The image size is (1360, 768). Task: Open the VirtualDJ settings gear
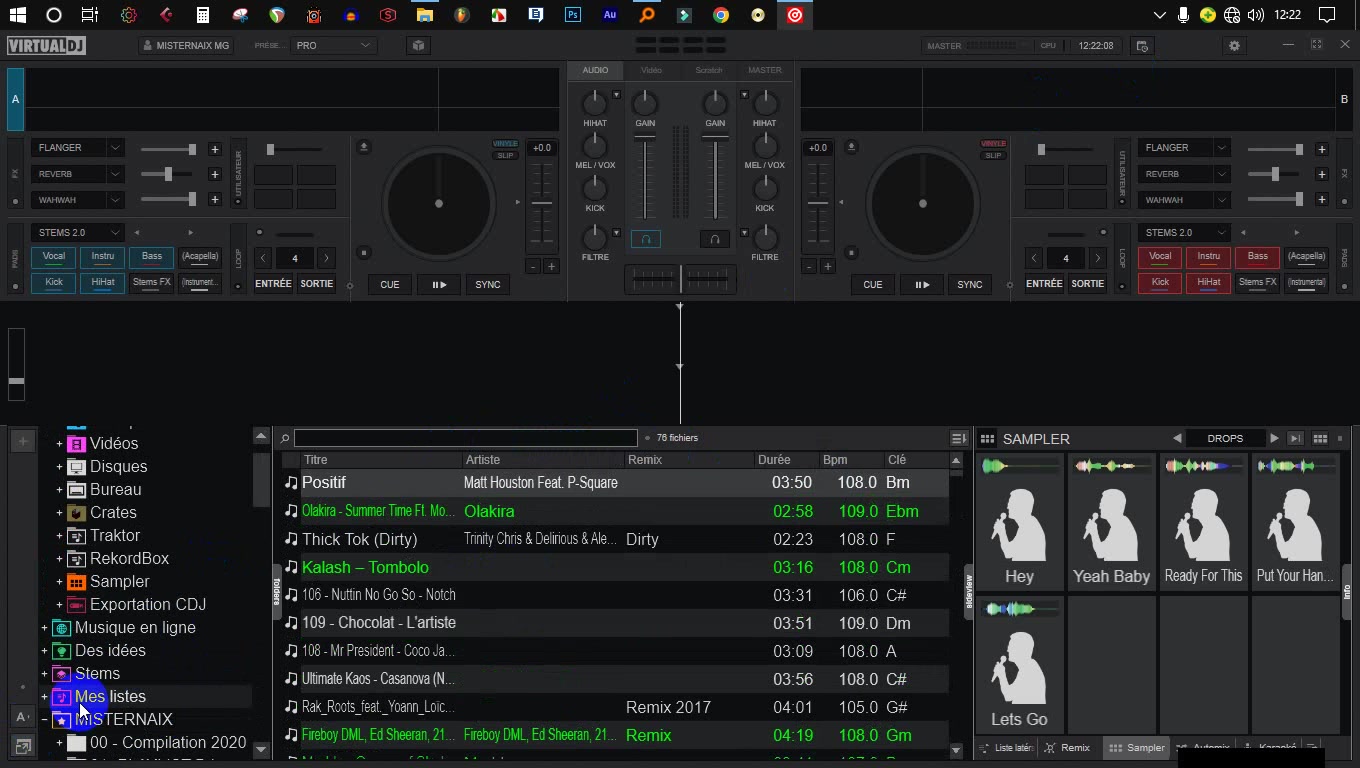1234,45
